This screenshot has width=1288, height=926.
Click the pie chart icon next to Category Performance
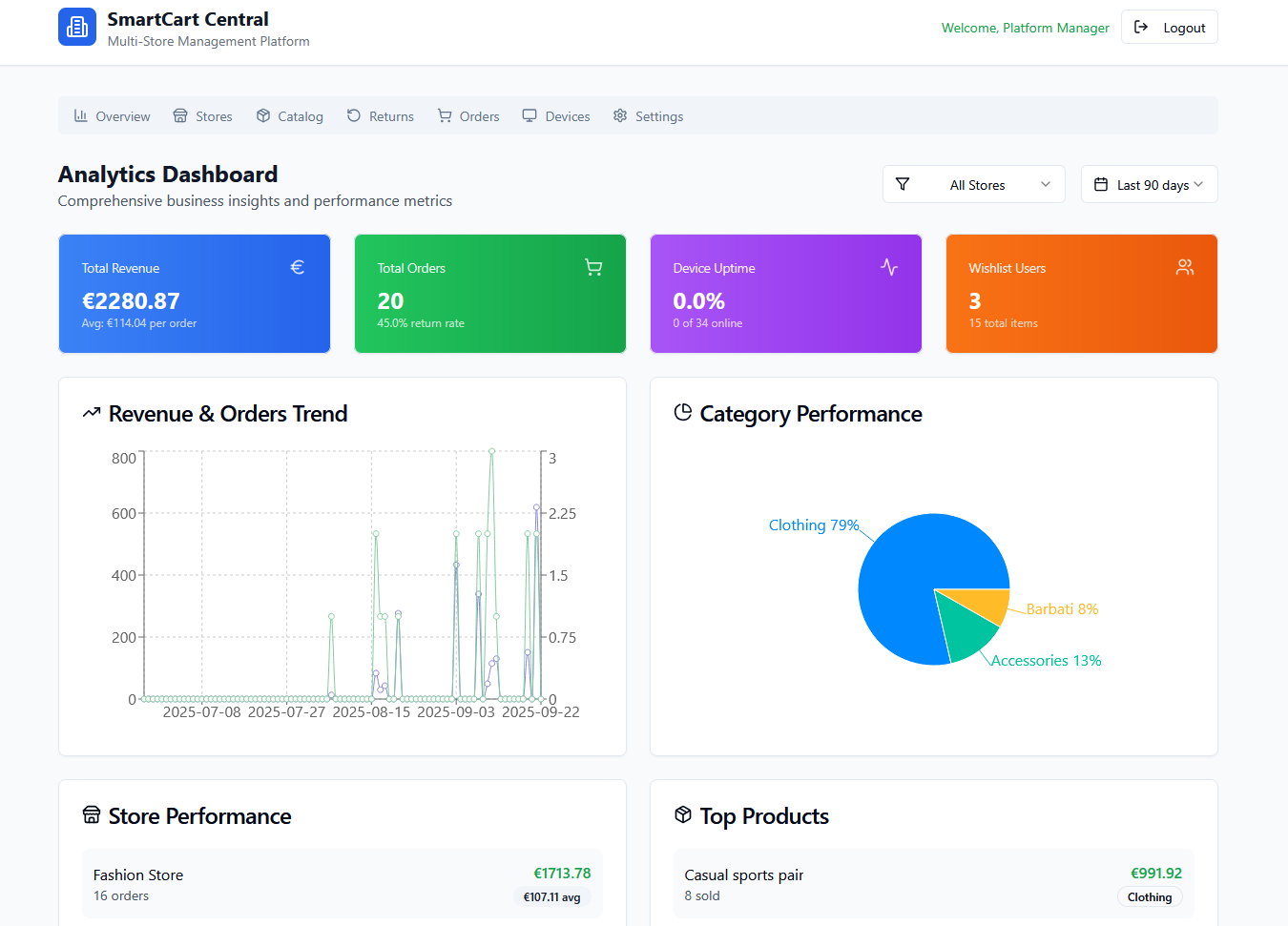pyautogui.click(x=683, y=413)
